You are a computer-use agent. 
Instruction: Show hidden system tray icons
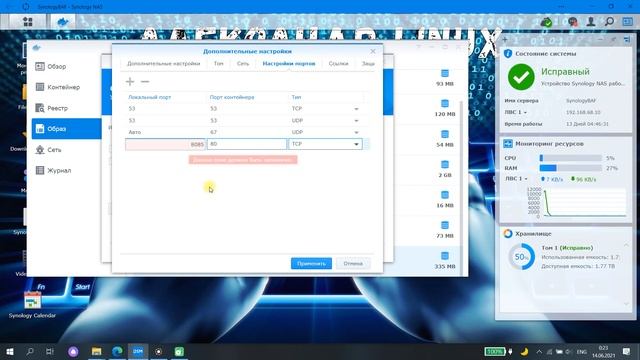click(x=539, y=351)
